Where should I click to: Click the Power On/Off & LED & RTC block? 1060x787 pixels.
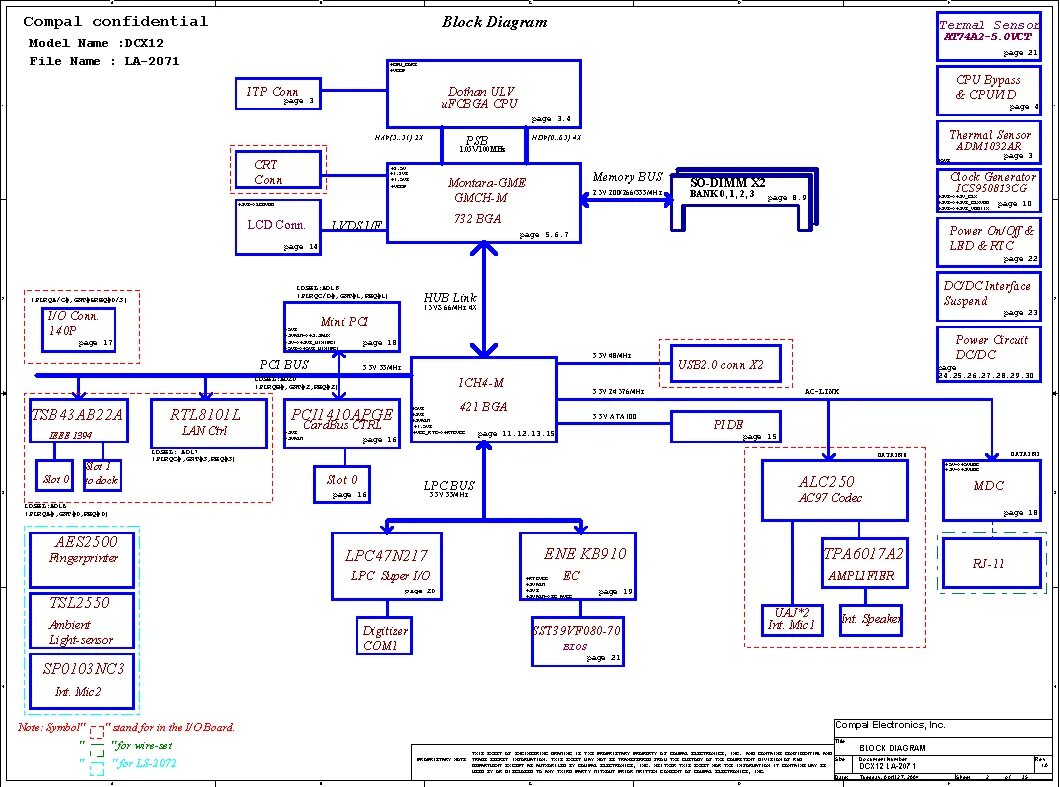[x=988, y=242]
